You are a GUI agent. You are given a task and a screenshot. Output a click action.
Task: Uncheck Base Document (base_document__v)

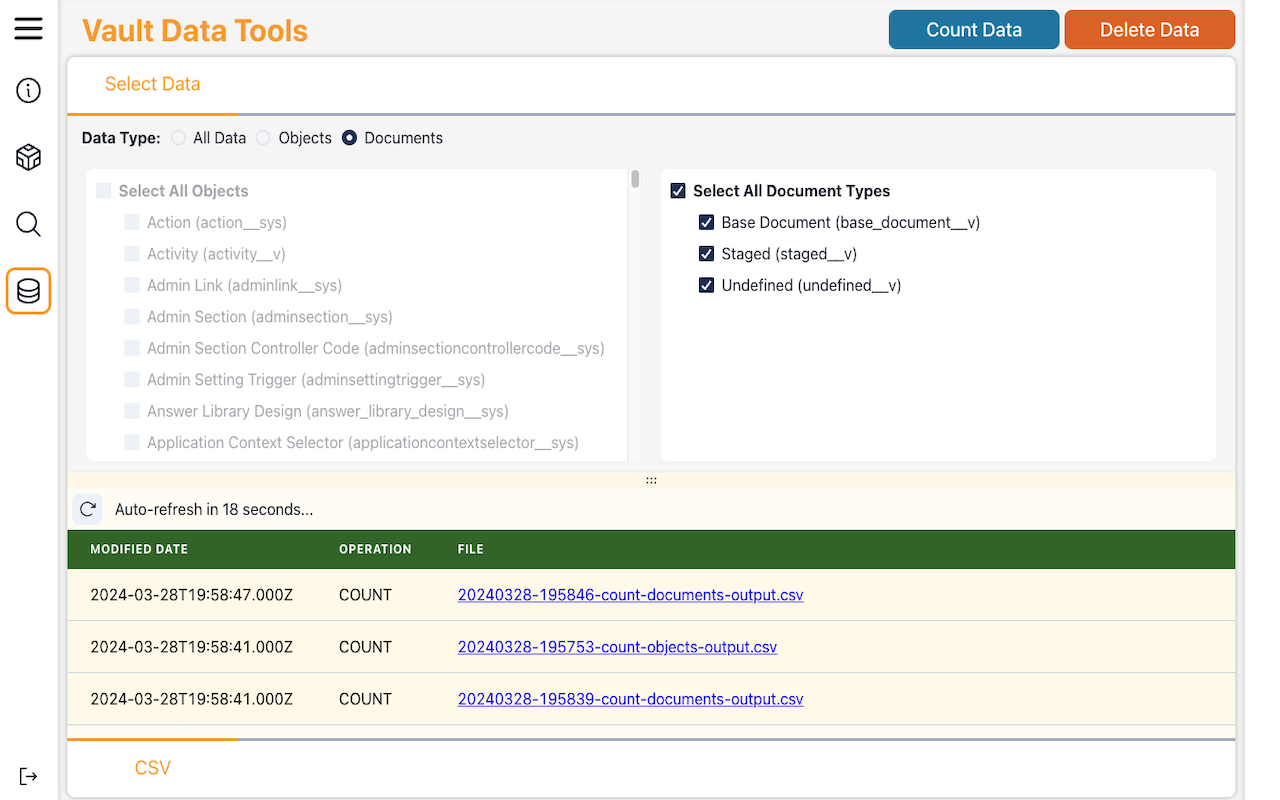(706, 222)
